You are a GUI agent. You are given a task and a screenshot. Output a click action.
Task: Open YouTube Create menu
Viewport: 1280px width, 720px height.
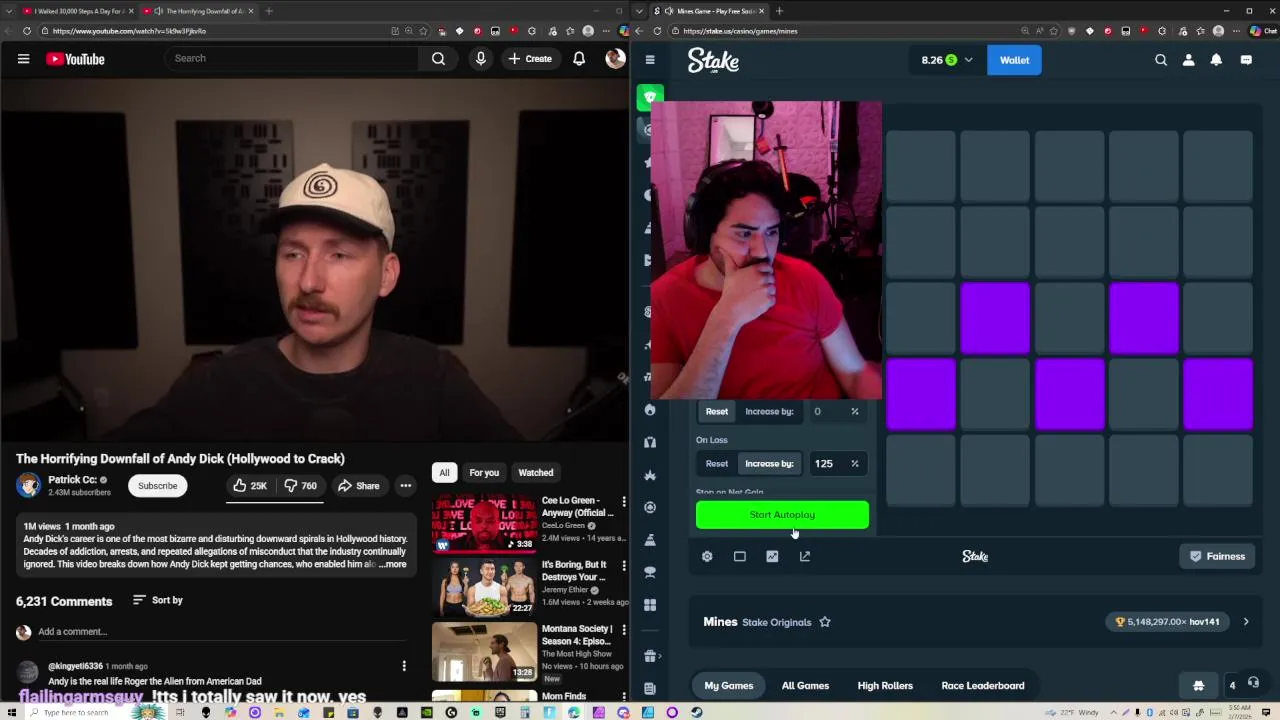[530, 59]
